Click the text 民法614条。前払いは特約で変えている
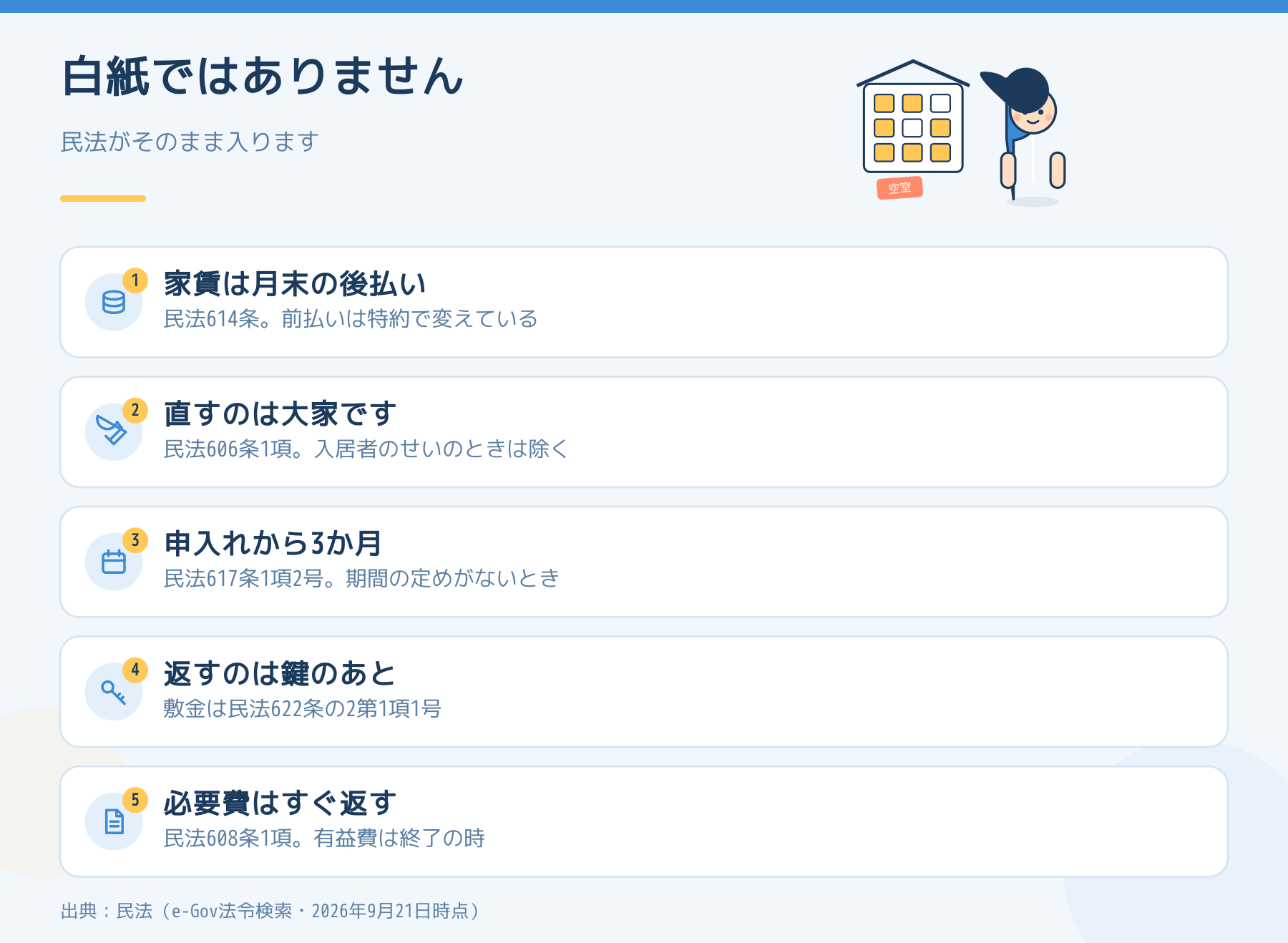Image resolution: width=1288 pixels, height=943 pixels. 351,318
